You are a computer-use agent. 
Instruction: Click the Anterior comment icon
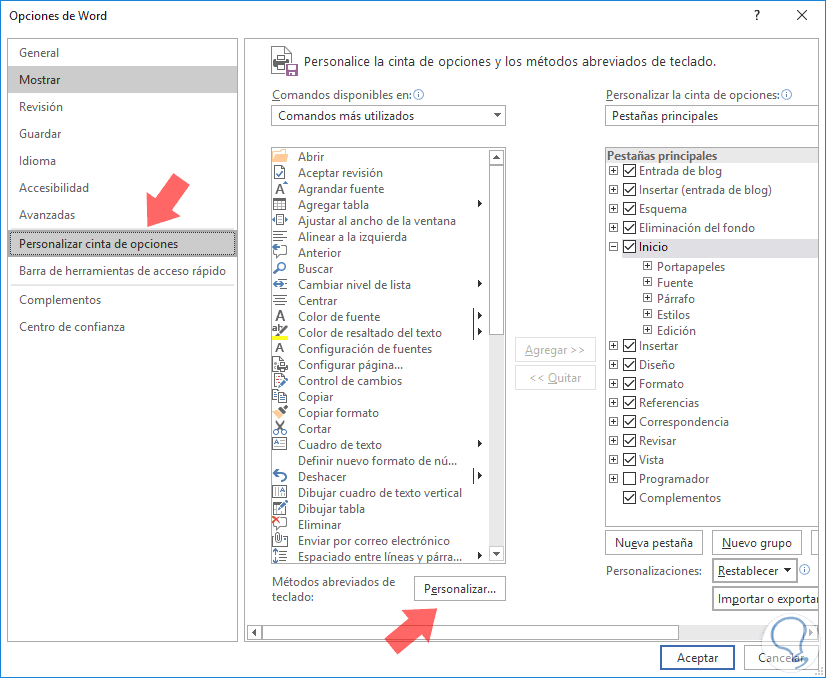pyautogui.click(x=280, y=252)
